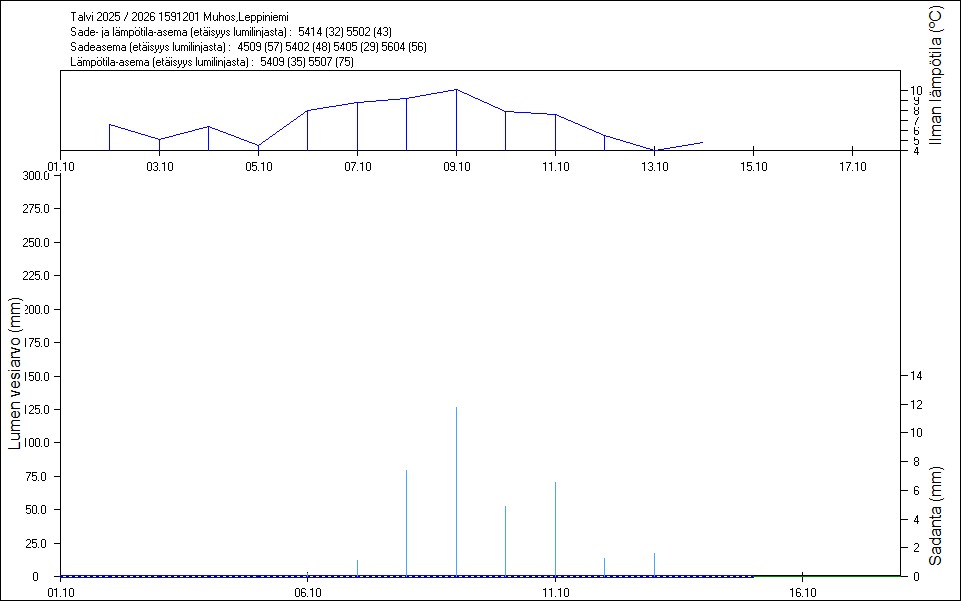
Task: Click the 03.10 date label on temperature axis
Action: 159,166
